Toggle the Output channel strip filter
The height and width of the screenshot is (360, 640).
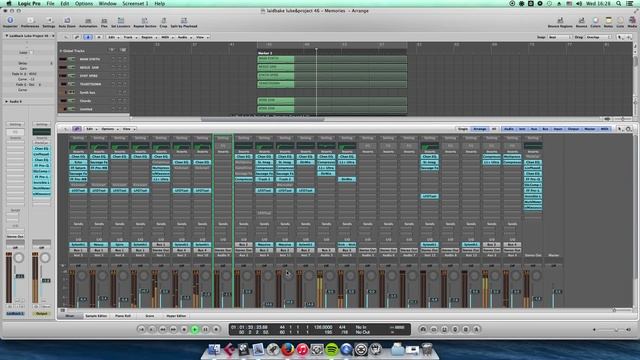[573, 129]
